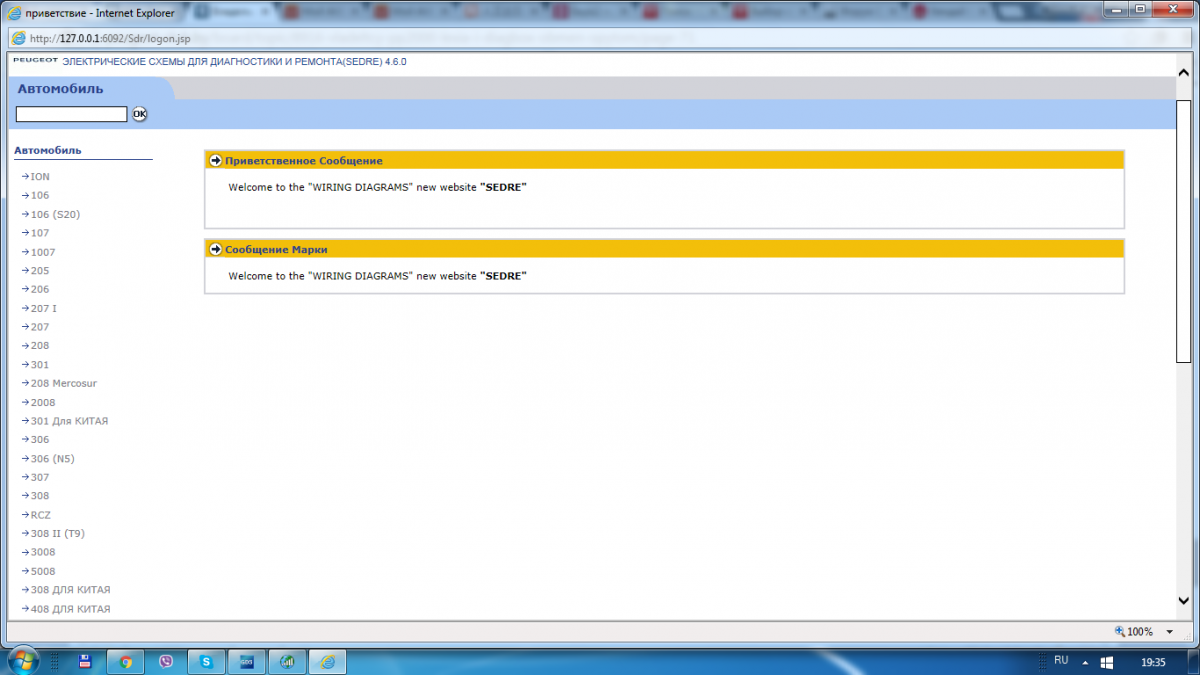The width and height of the screenshot is (1200, 675).
Task: Open the 206 vehicle entry
Action: click(40, 290)
